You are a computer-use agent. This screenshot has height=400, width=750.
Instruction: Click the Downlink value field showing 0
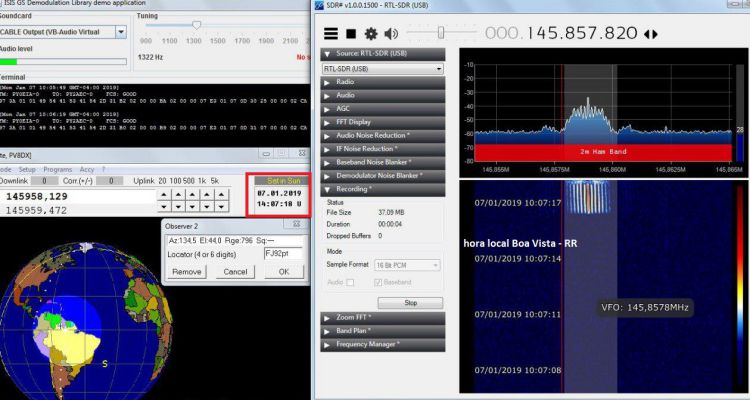coord(44,181)
